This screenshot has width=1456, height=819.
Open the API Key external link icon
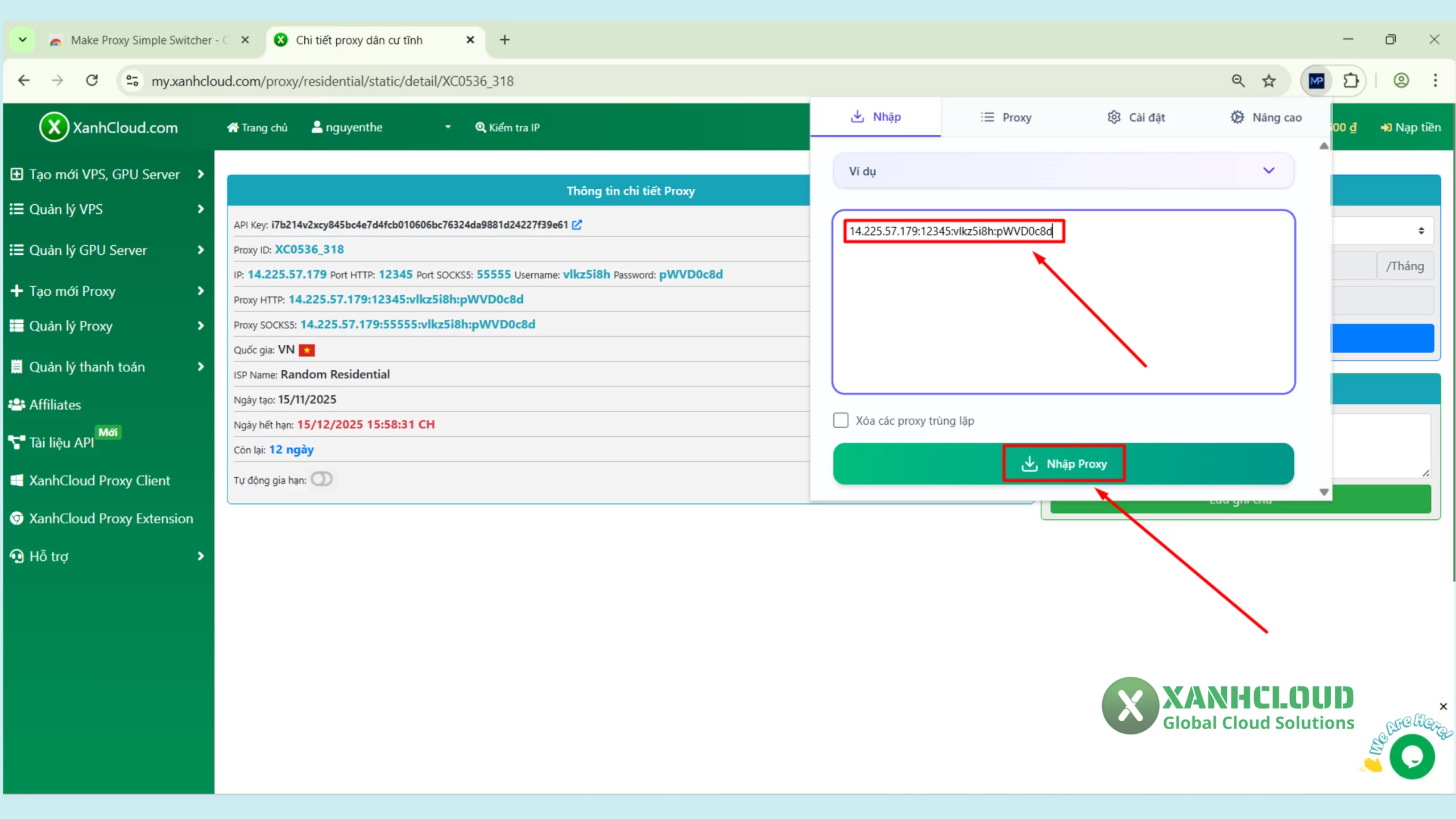click(577, 225)
